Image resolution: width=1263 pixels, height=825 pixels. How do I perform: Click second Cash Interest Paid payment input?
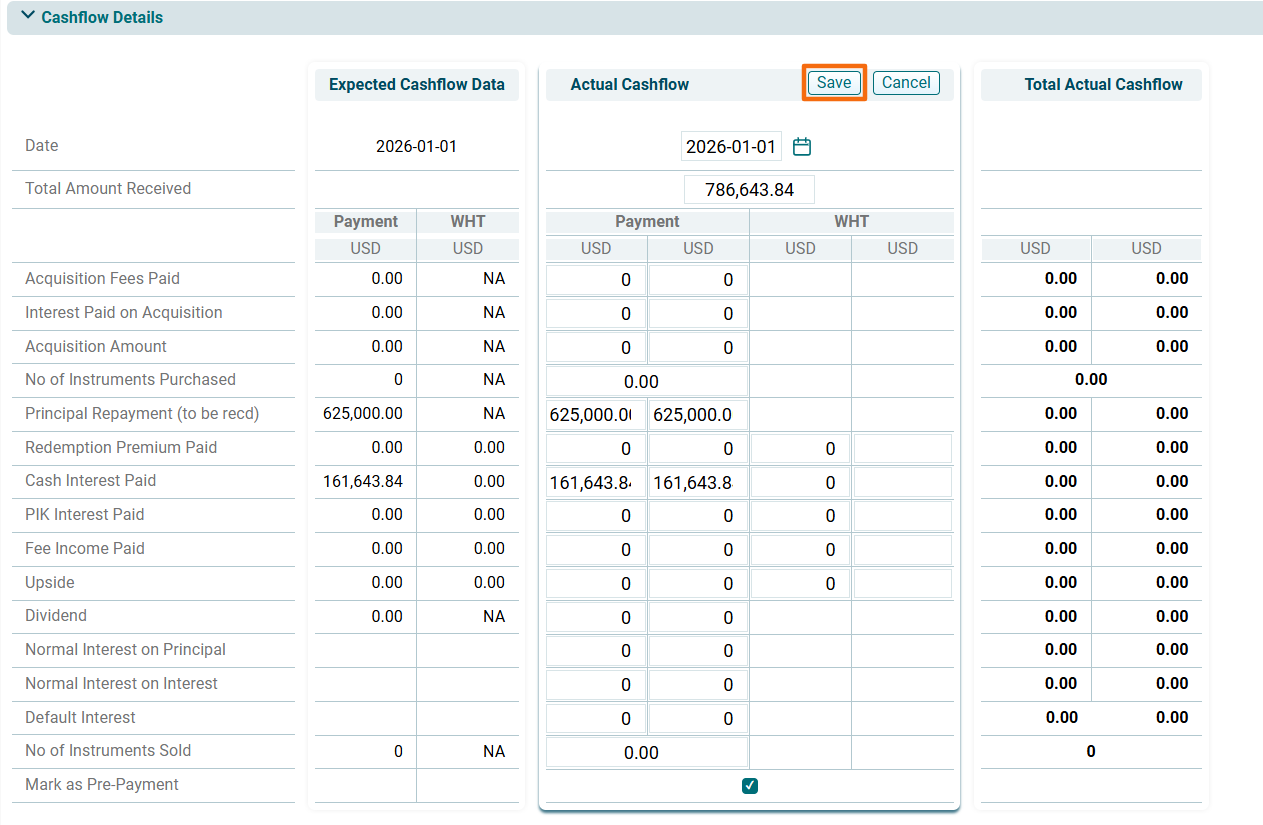pos(698,483)
